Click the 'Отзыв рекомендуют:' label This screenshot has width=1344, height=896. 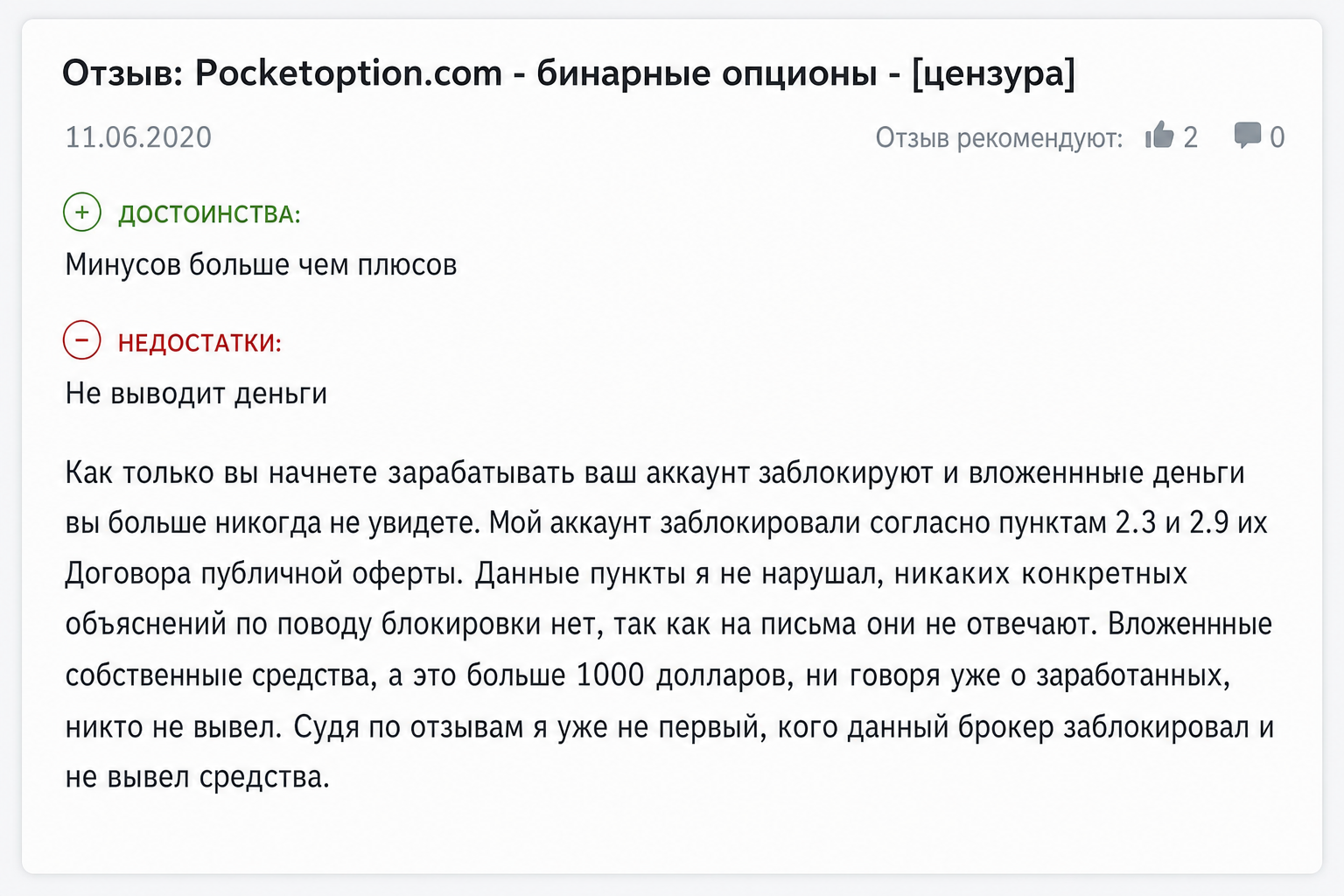click(998, 138)
